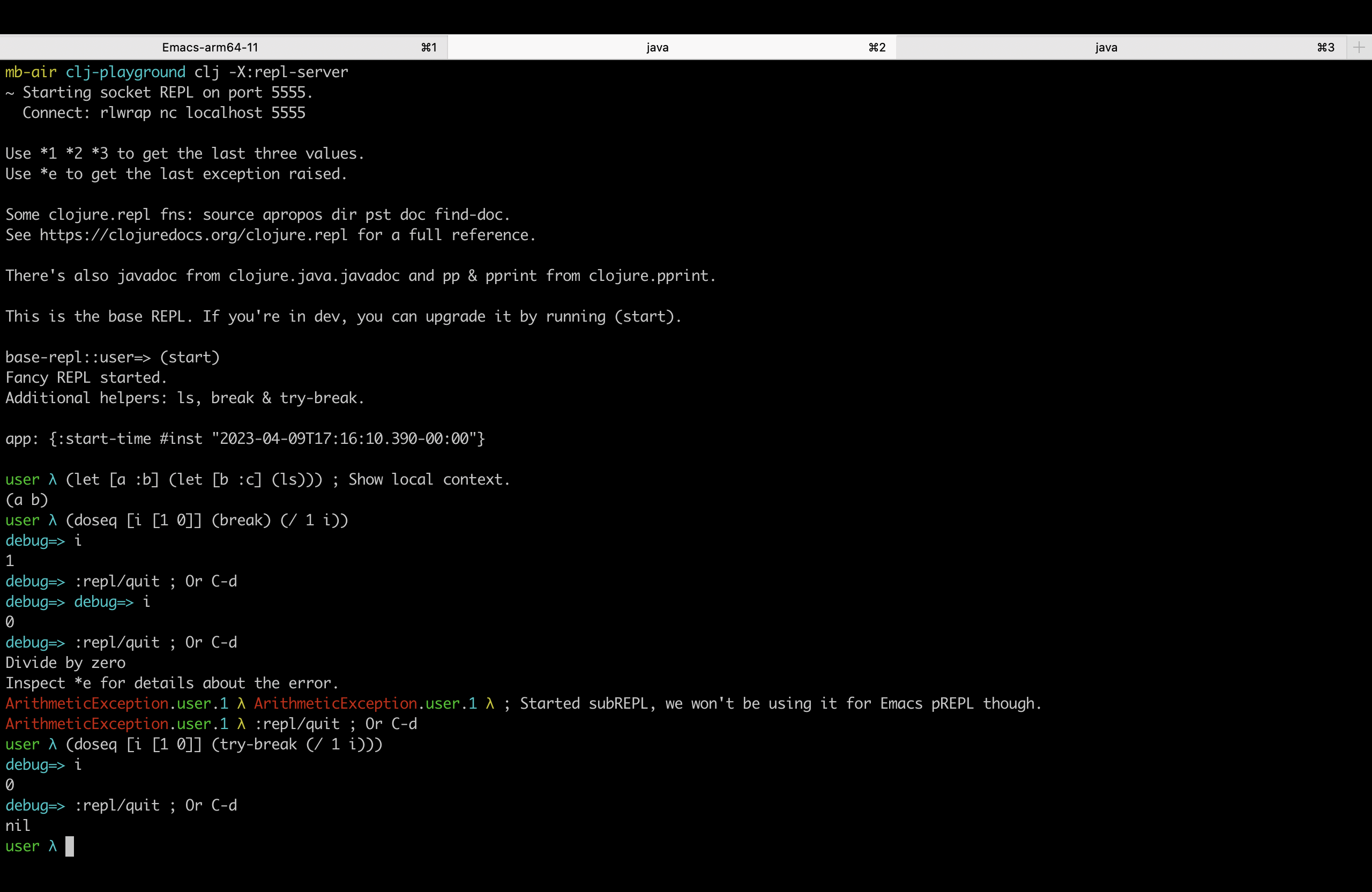Click 'Some clojure.repl fns' line
This screenshot has height=892, width=1372.
(258, 214)
